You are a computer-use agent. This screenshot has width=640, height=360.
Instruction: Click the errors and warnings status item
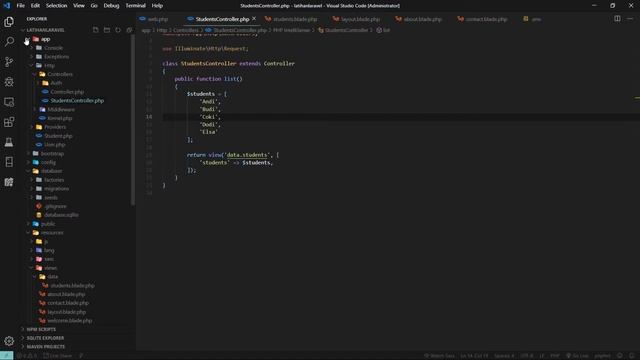(x=27, y=356)
